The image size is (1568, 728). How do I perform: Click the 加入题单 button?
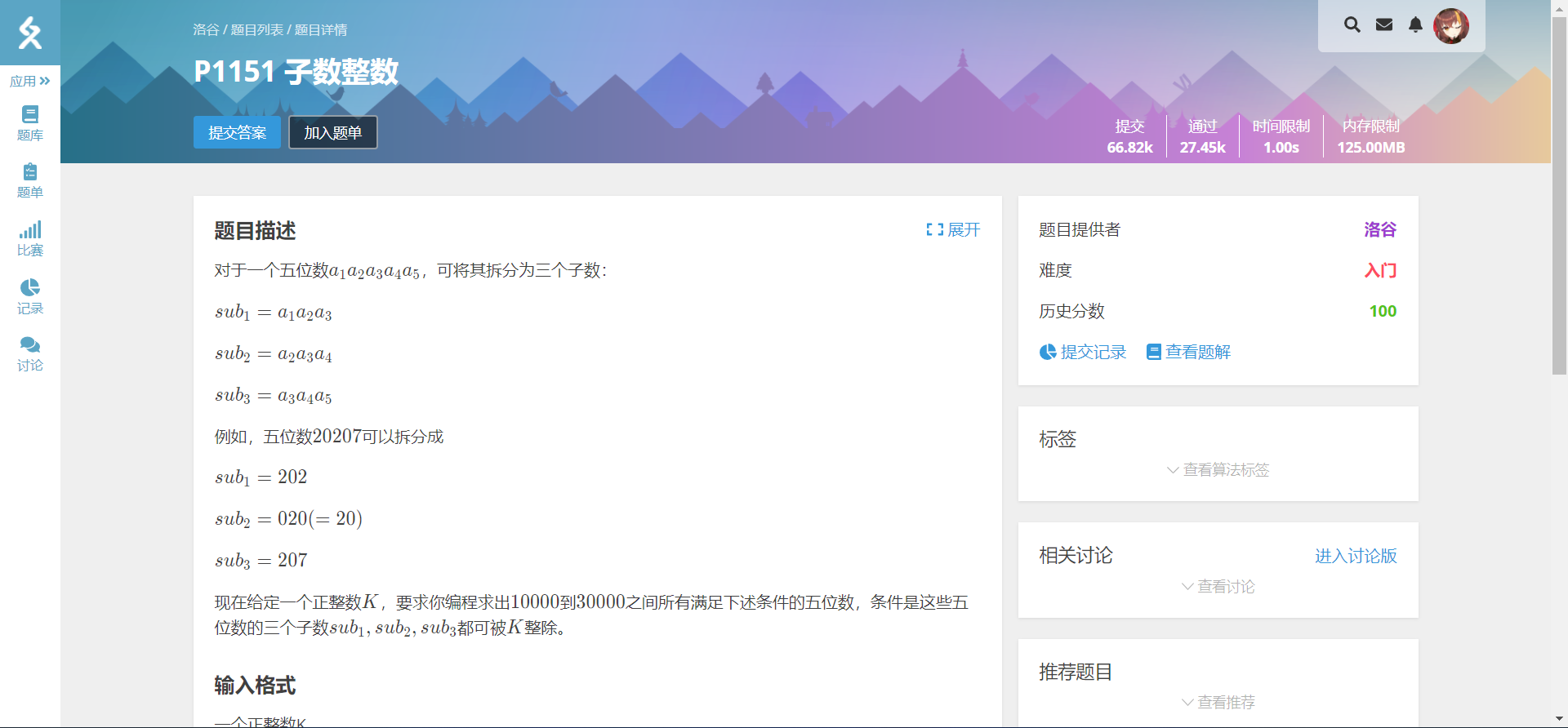pos(333,132)
